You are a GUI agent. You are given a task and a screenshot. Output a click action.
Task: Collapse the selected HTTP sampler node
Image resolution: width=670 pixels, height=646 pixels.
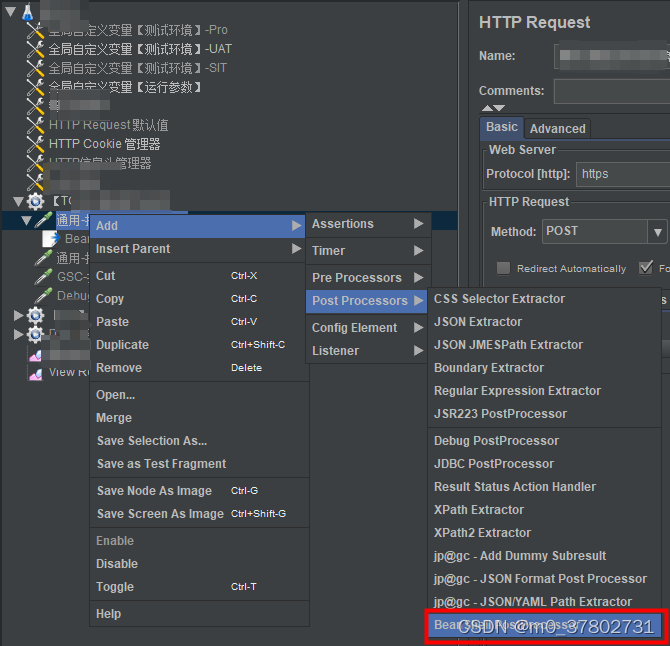click(x=26, y=220)
